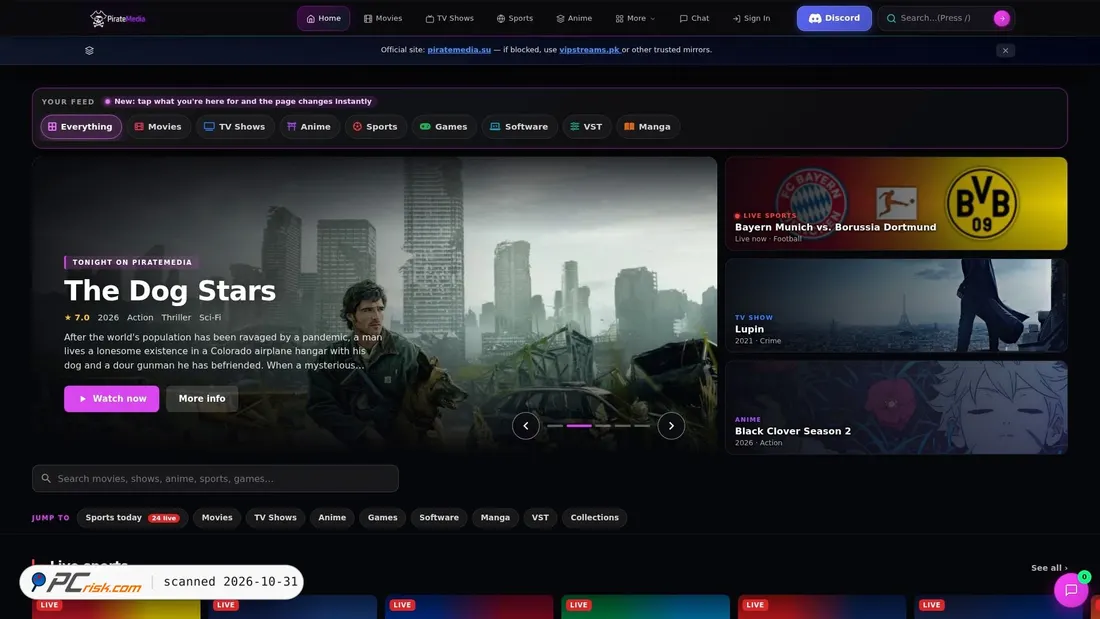Jump to Collections section chip
1100x619 pixels.
point(594,518)
